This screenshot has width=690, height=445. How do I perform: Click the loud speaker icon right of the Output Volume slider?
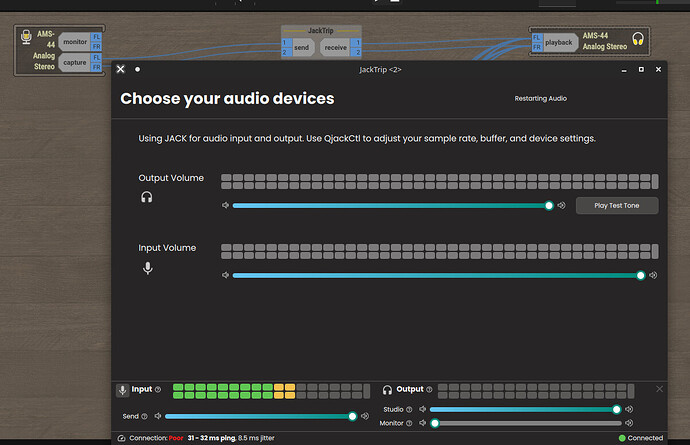click(562, 206)
